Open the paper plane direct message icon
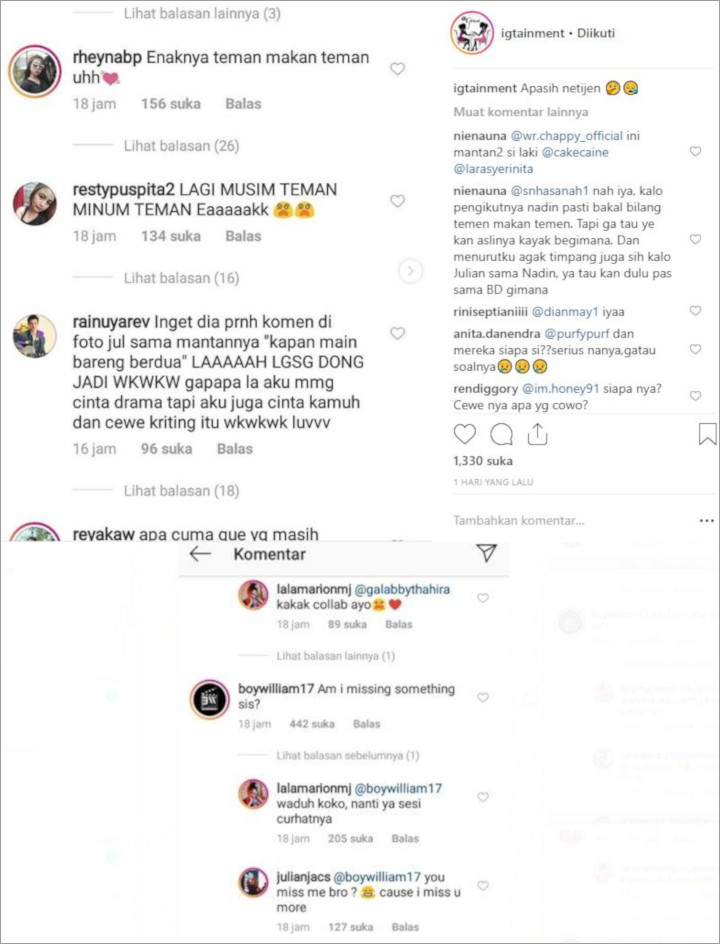 click(x=486, y=553)
